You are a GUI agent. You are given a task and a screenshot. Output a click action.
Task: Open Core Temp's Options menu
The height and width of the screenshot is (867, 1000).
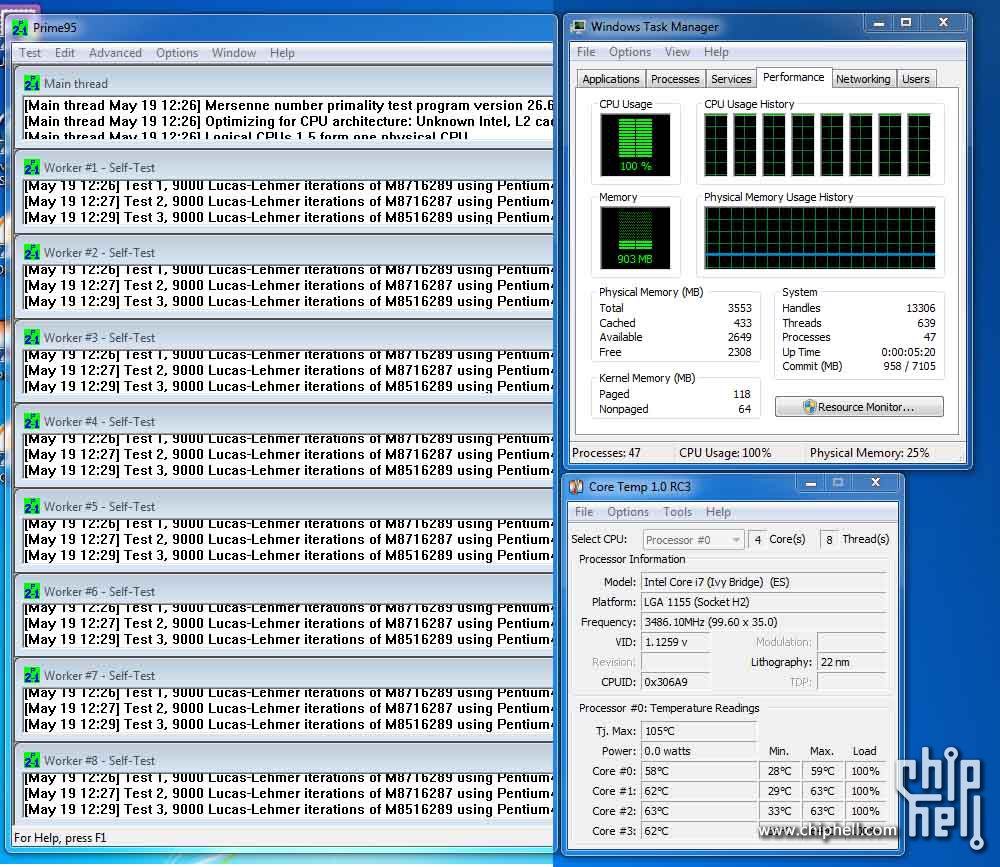point(628,512)
